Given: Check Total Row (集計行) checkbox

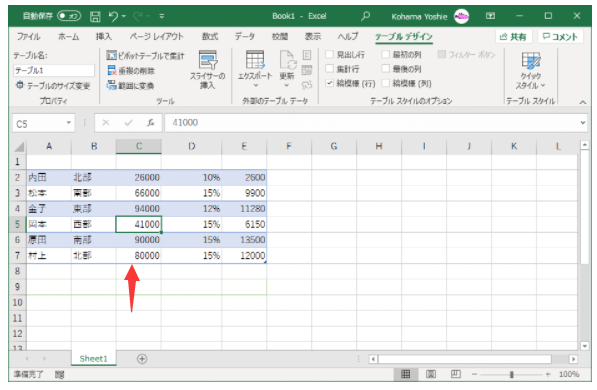Looking at the screenshot, I should 330,69.
